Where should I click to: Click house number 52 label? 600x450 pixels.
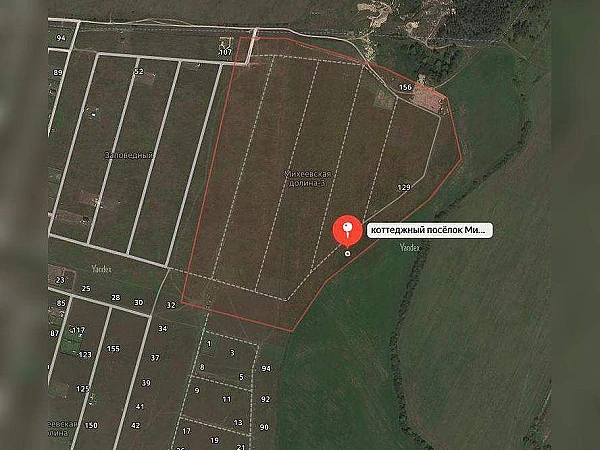pos(139,72)
